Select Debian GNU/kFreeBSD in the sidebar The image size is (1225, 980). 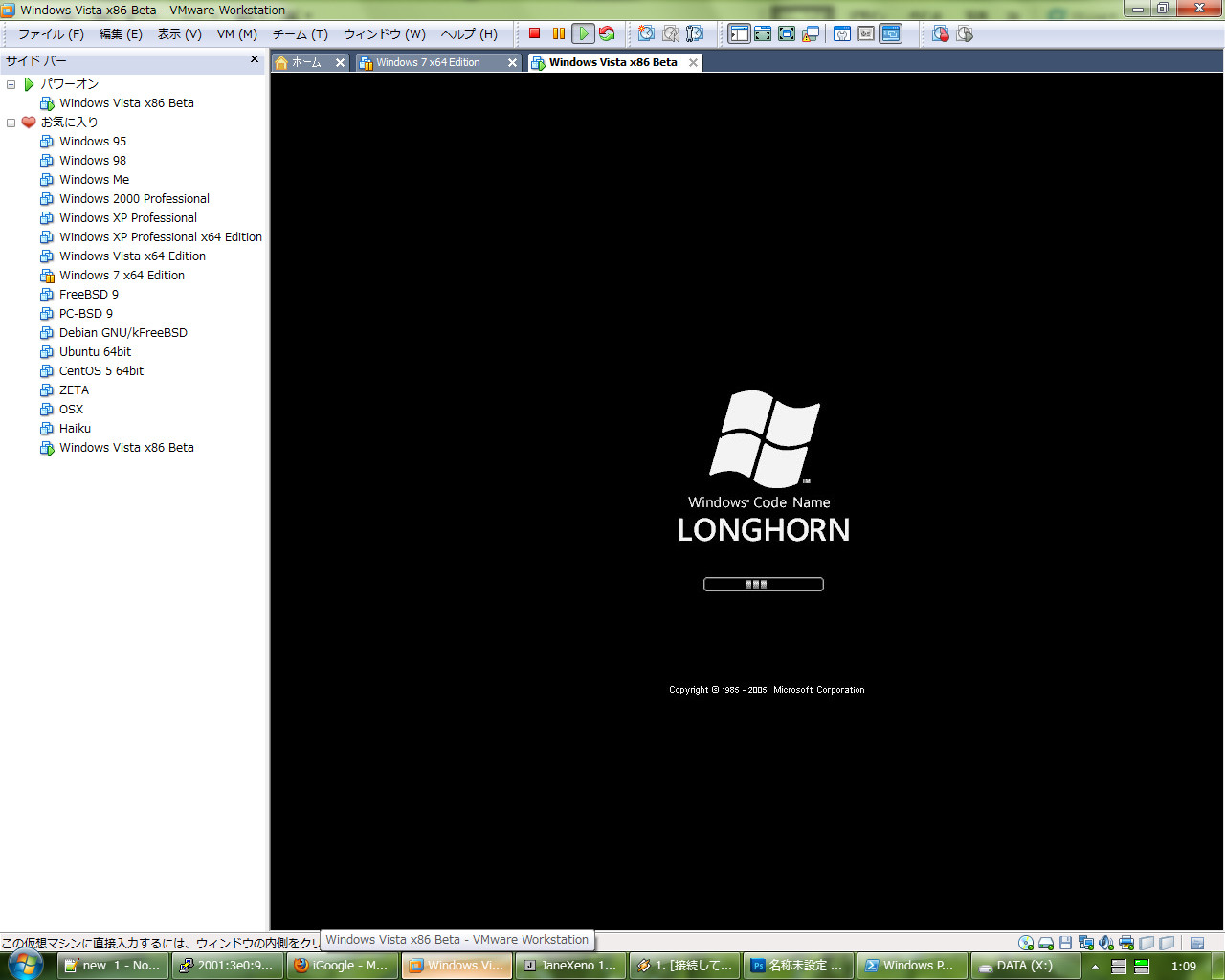point(123,333)
